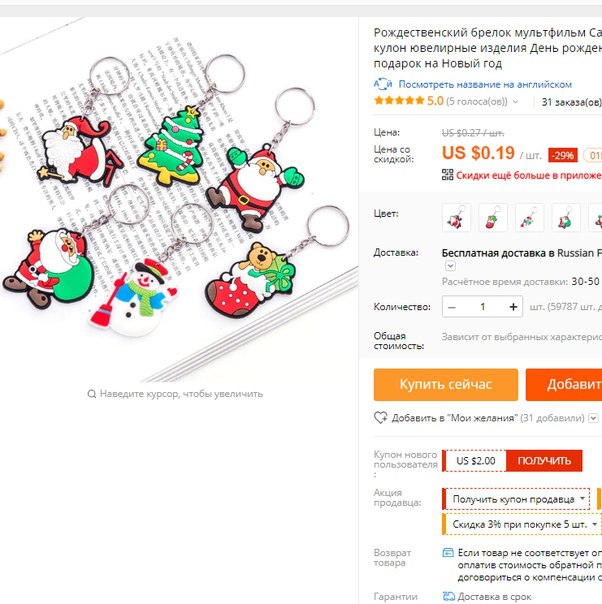Select the first Santa keychain color option

456,218
